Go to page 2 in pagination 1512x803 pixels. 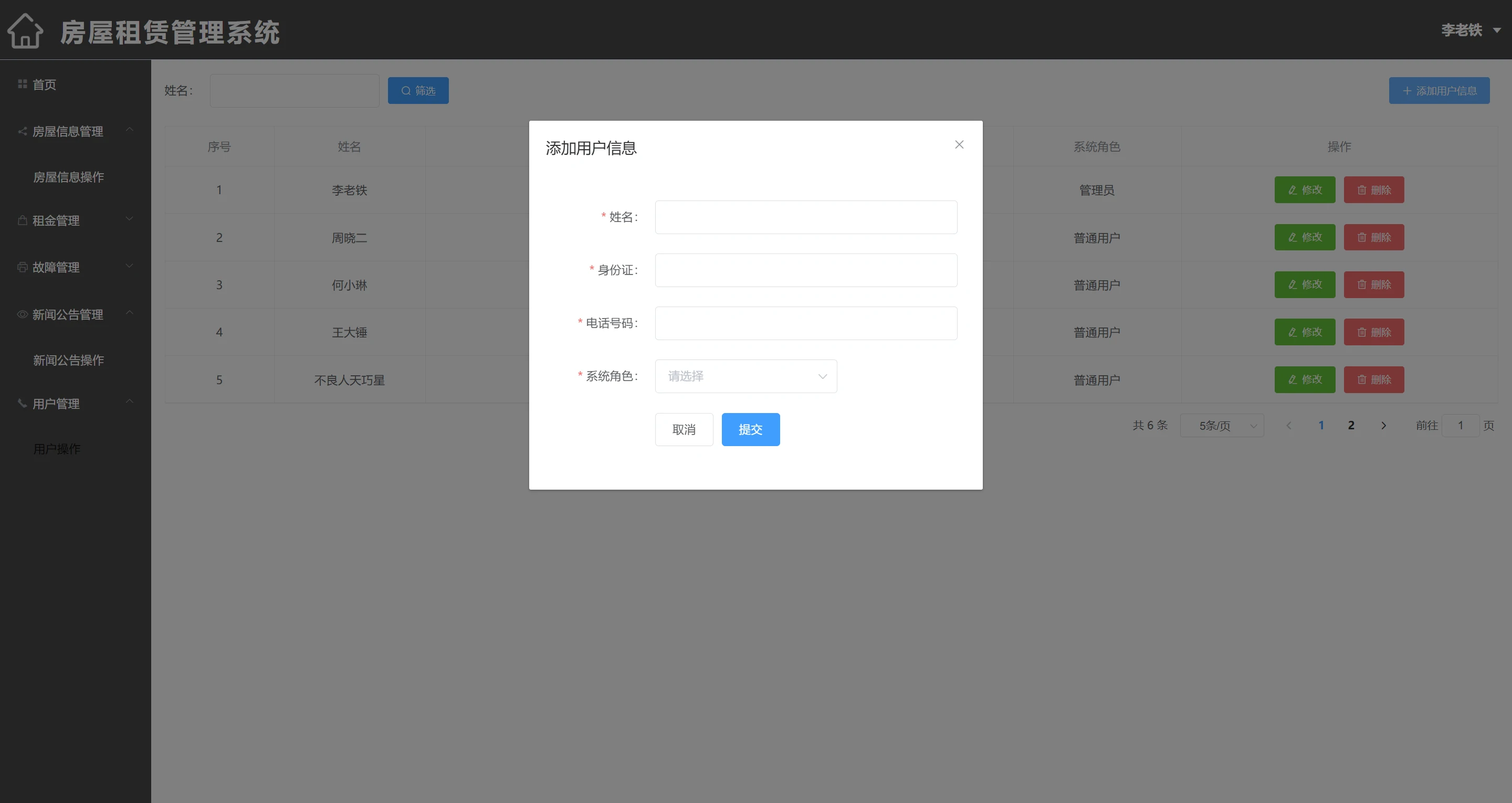(x=1351, y=426)
